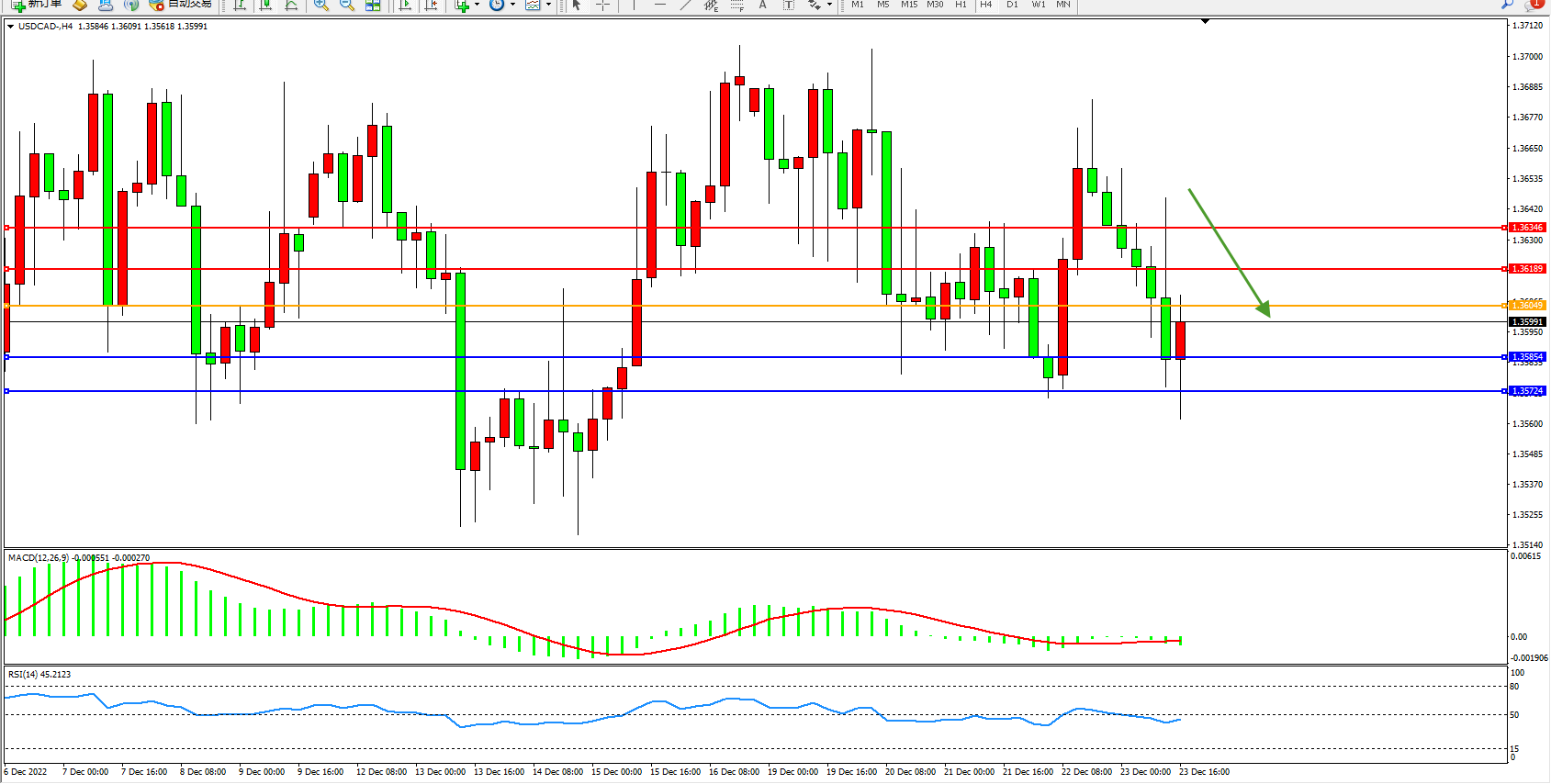The height and width of the screenshot is (784, 1551).
Task: Select the H1 timeframe button
Action: [961, 5]
